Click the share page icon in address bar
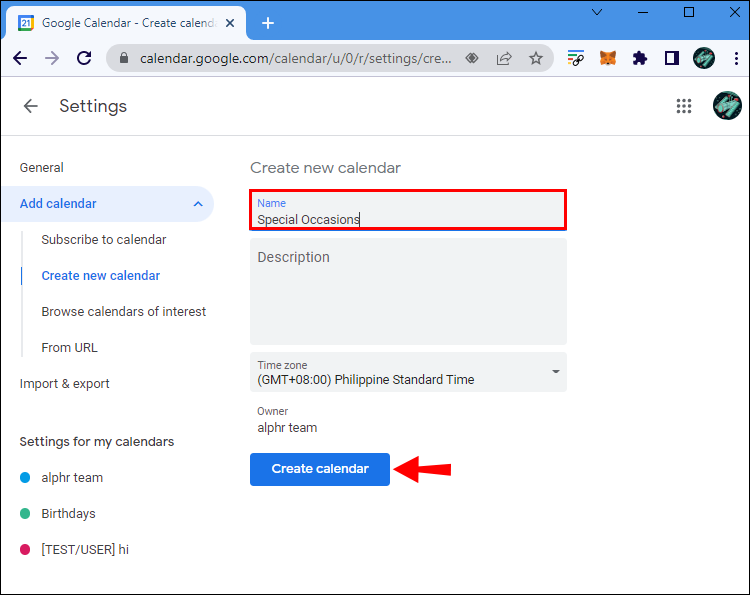 point(505,58)
